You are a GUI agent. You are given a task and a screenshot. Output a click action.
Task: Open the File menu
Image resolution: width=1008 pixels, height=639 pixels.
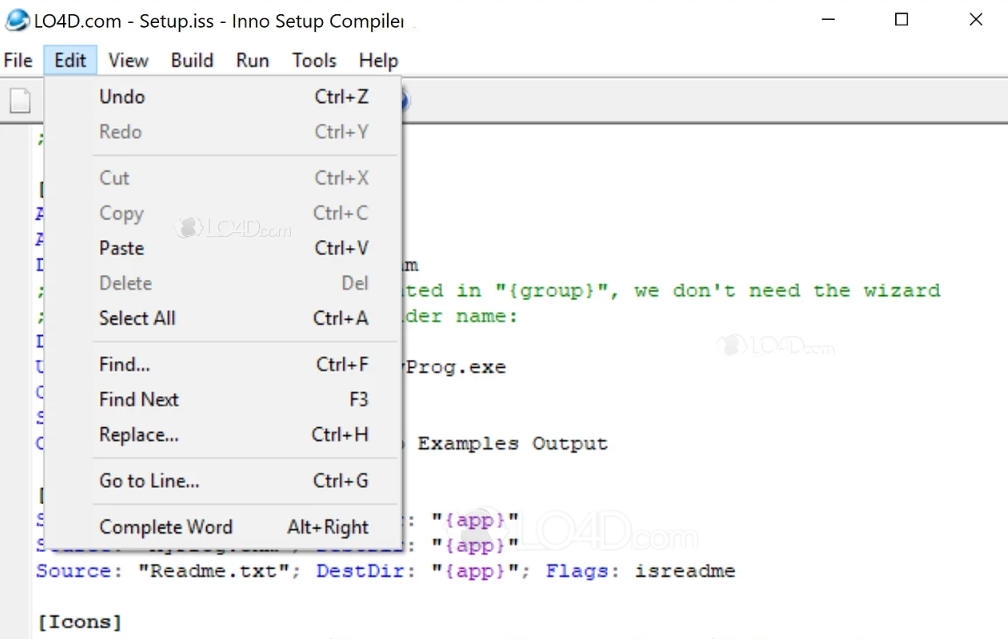pos(18,60)
